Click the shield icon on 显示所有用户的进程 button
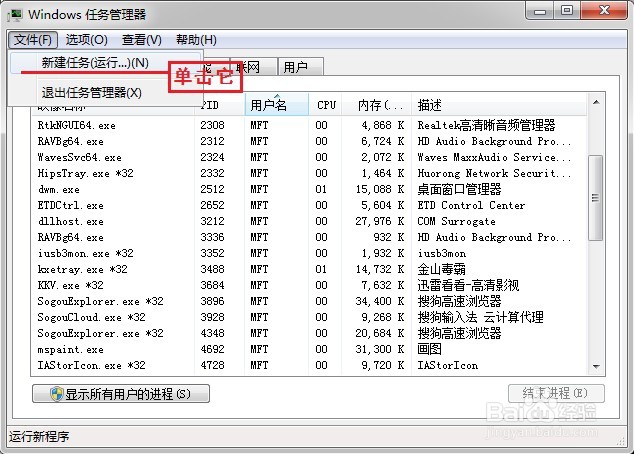Screen dimensions: 634x454 coord(57,393)
